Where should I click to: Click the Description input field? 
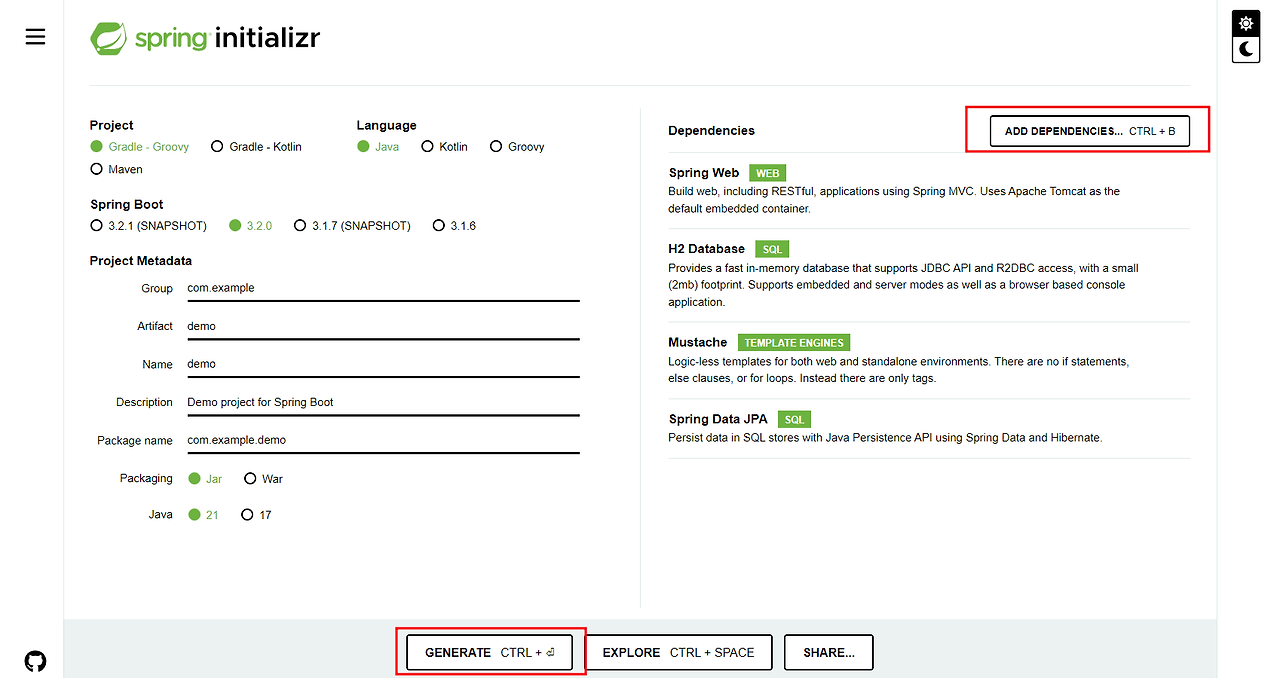(x=382, y=402)
